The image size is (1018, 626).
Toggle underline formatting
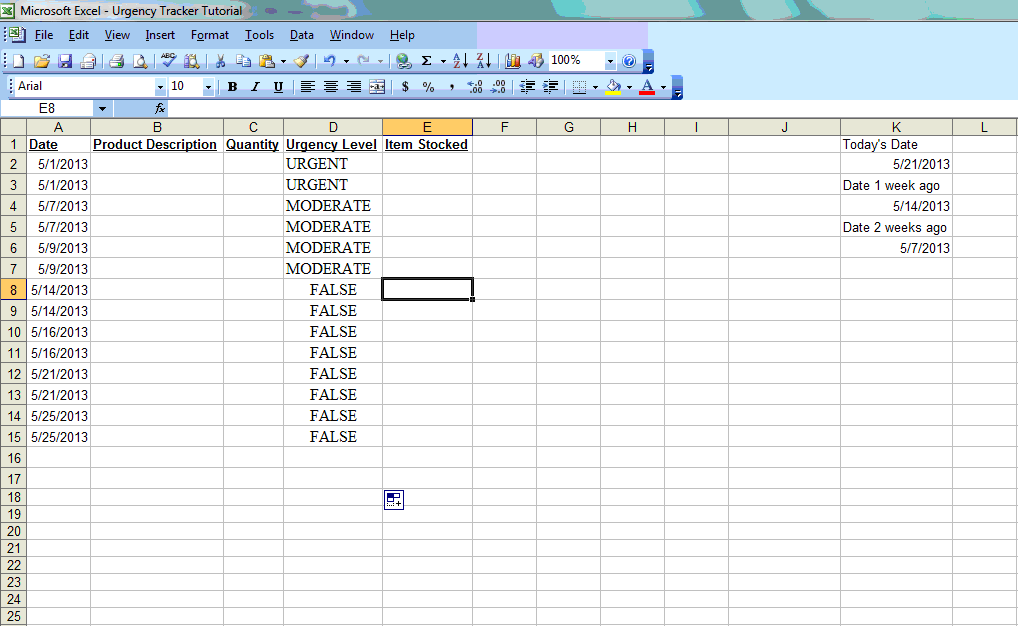[278, 86]
